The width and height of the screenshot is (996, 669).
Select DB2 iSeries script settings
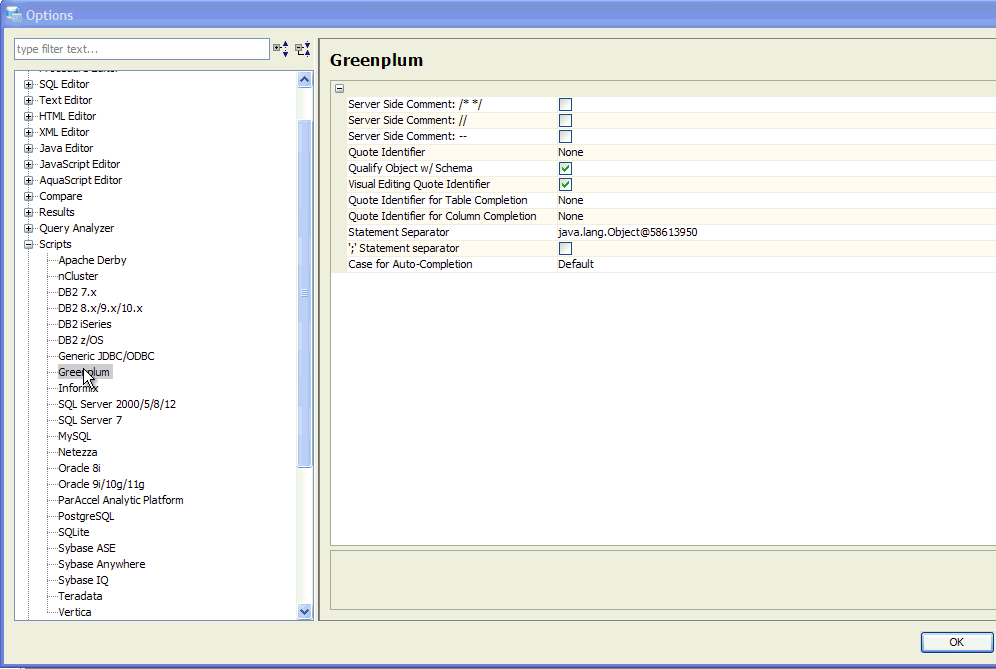84,324
